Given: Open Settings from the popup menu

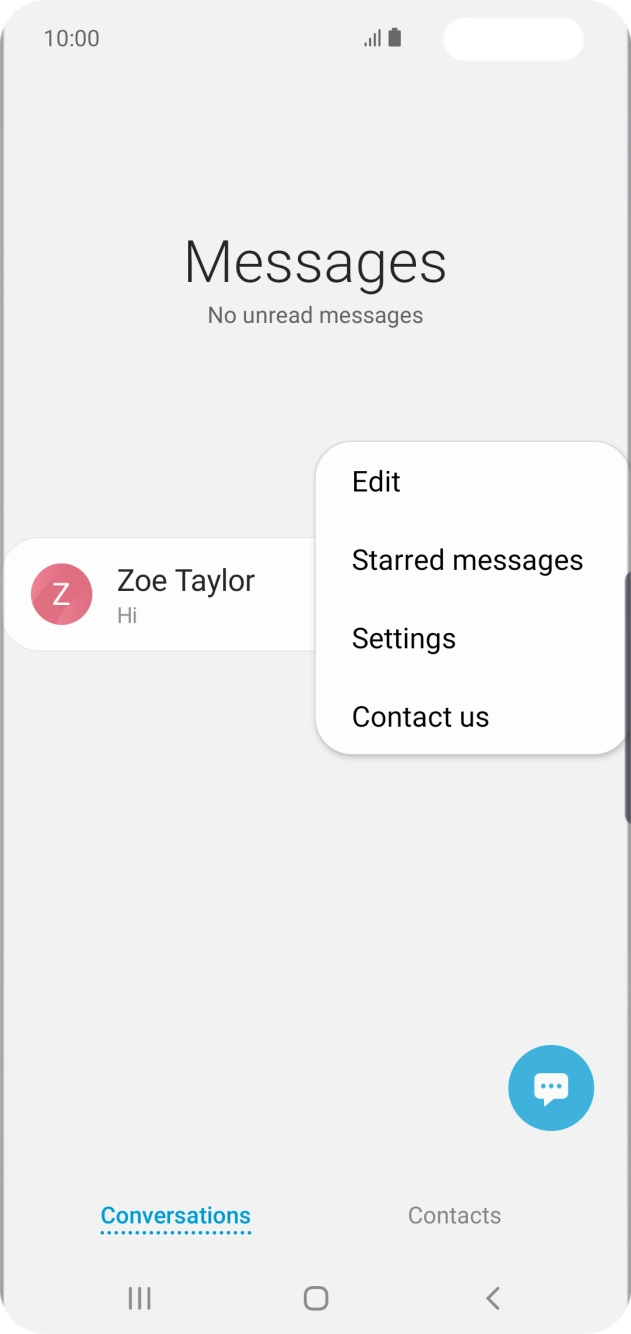Looking at the screenshot, I should (403, 639).
